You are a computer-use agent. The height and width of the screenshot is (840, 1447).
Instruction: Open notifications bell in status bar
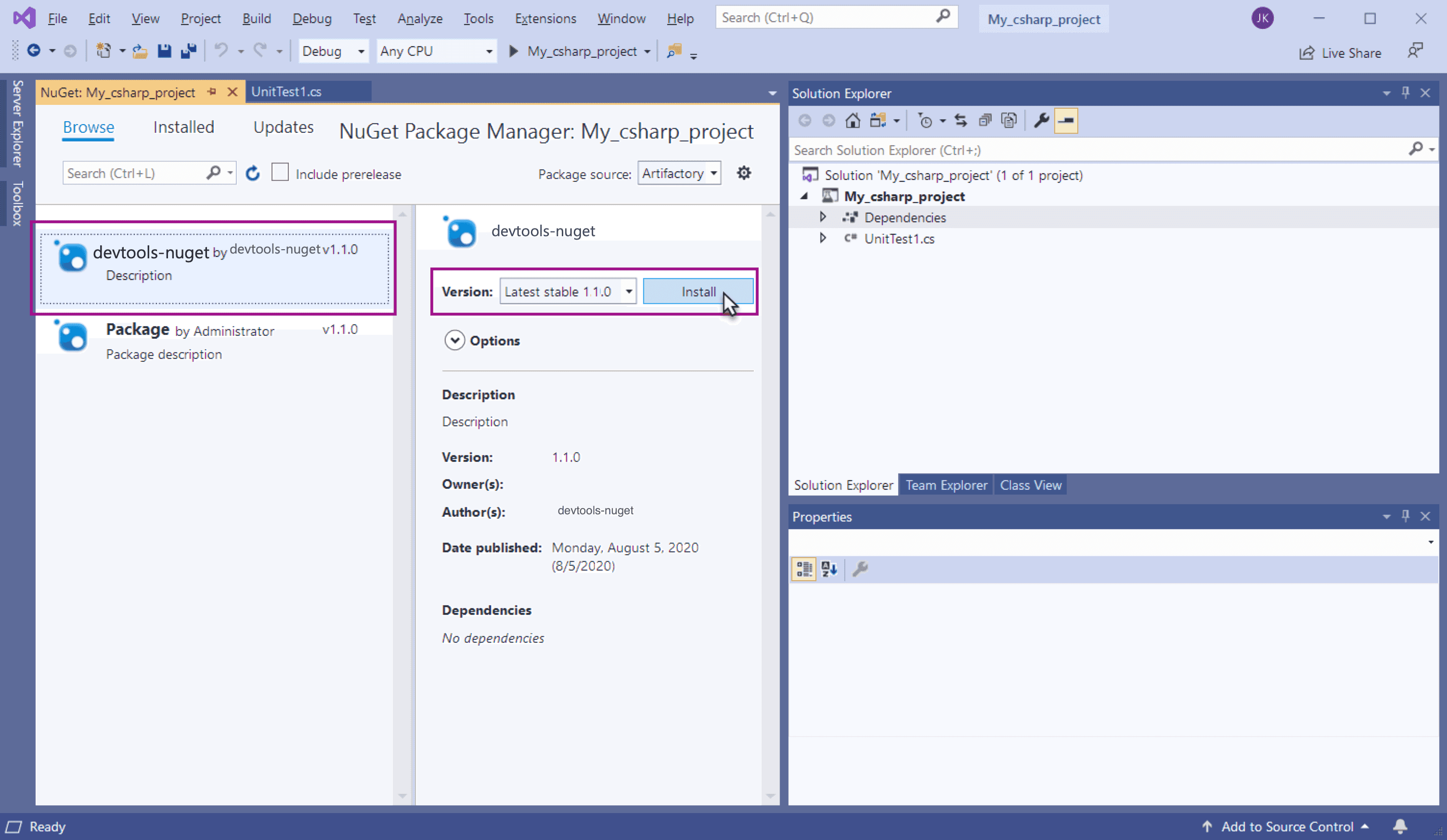1400,826
